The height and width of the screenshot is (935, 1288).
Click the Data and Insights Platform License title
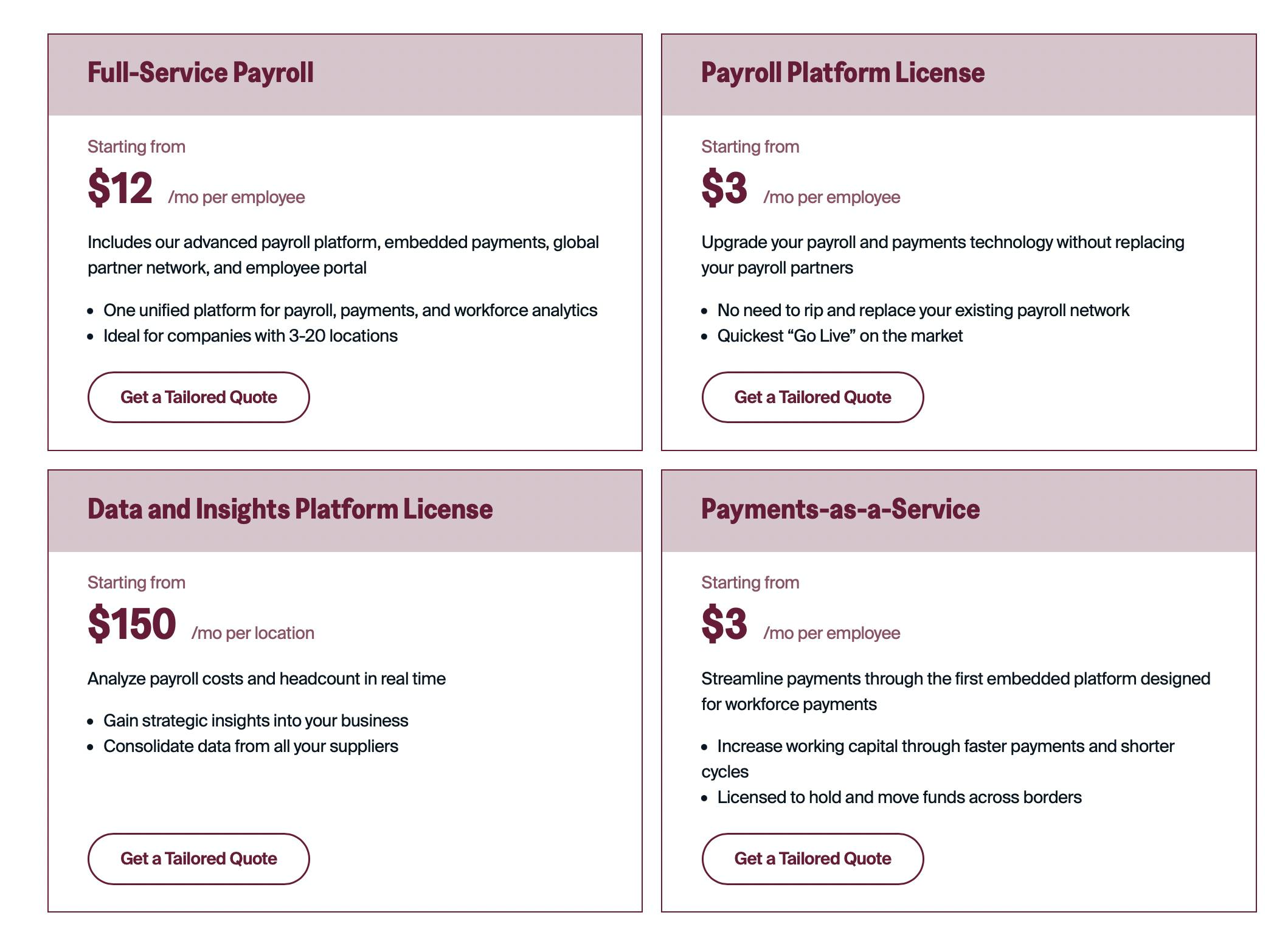click(289, 509)
